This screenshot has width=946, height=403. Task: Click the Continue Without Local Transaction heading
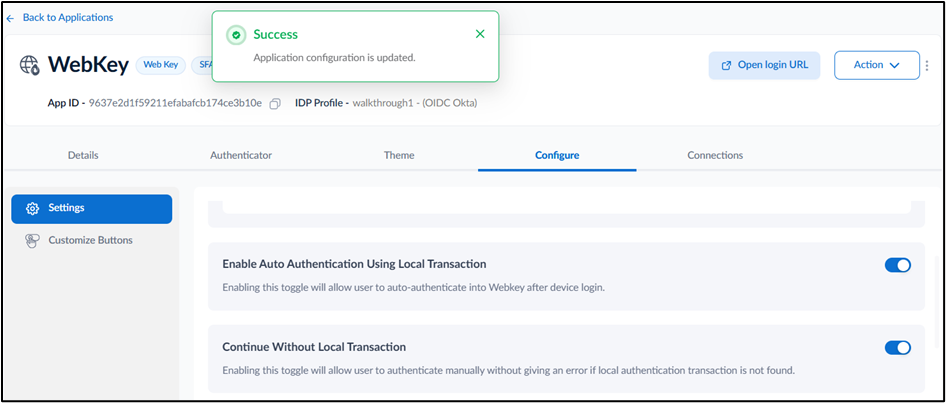pyautogui.click(x=314, y=347)
